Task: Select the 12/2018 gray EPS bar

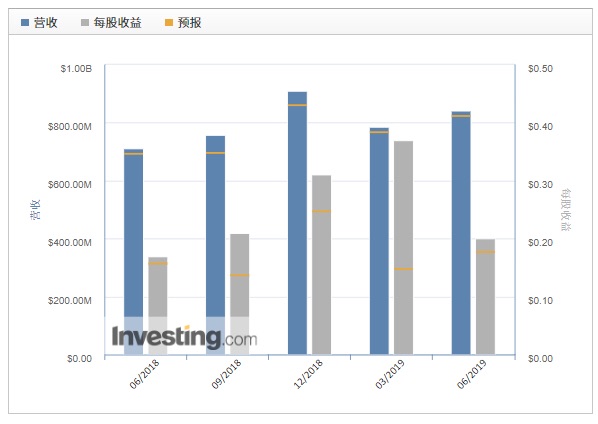Action: pos(322,265)
